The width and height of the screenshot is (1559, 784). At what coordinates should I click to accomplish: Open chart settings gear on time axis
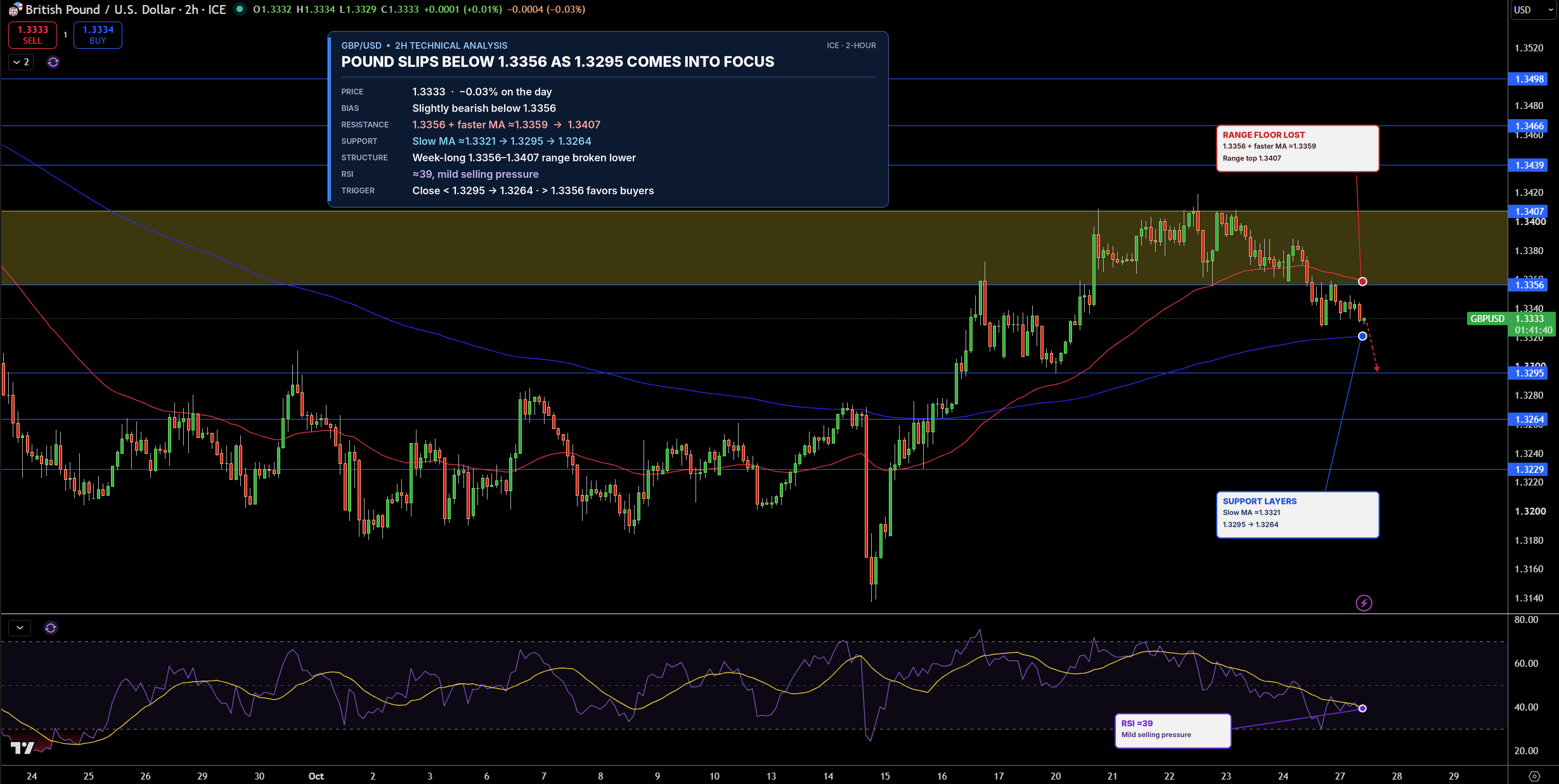click(1534, 776)
